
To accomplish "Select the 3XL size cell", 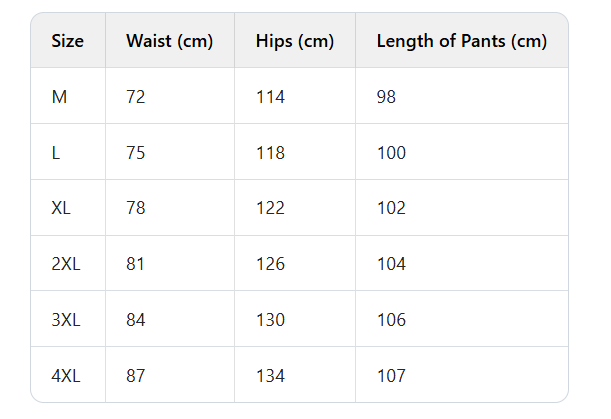I will pos(65,320).
